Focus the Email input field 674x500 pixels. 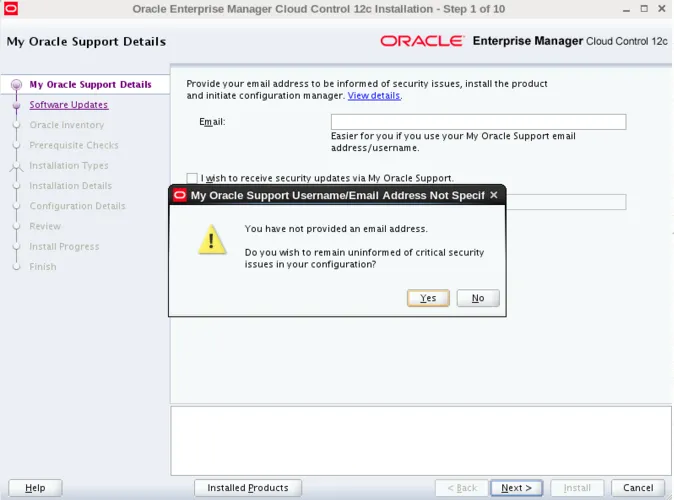[x=478, y=122]
